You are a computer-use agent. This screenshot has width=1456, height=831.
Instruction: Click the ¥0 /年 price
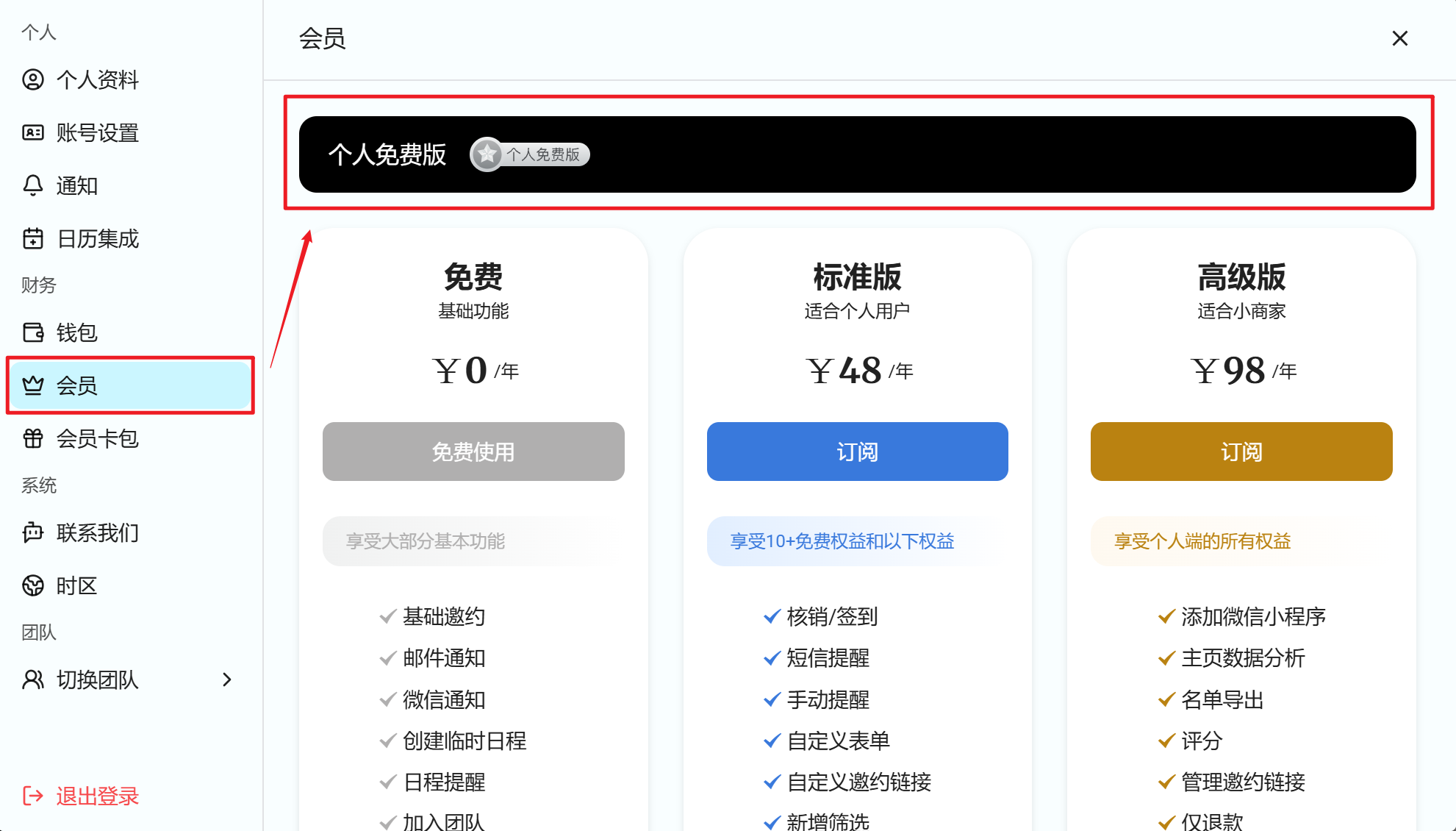[475, 370]
